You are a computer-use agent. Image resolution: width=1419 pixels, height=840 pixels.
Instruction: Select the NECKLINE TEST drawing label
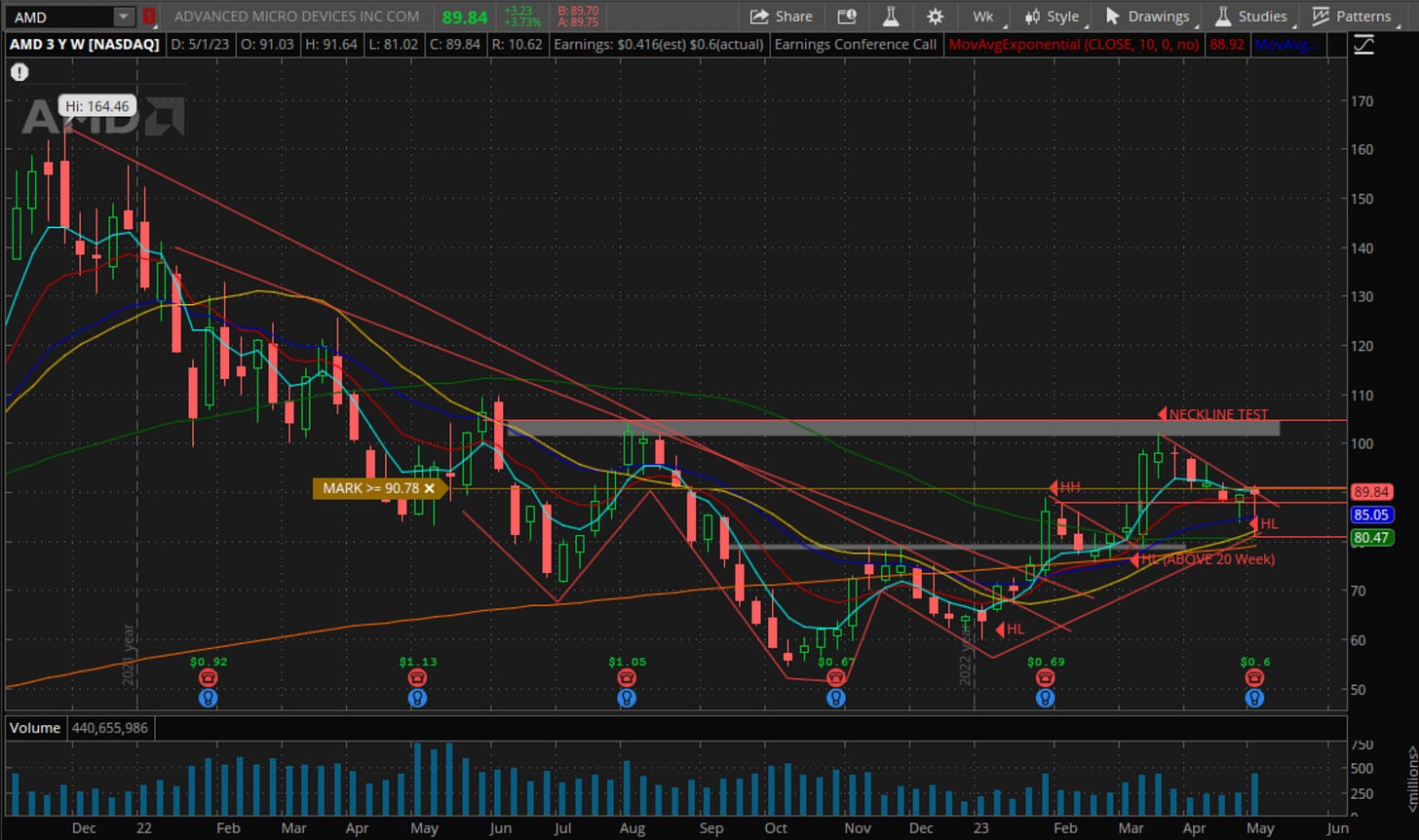(x=1213, y=414)
